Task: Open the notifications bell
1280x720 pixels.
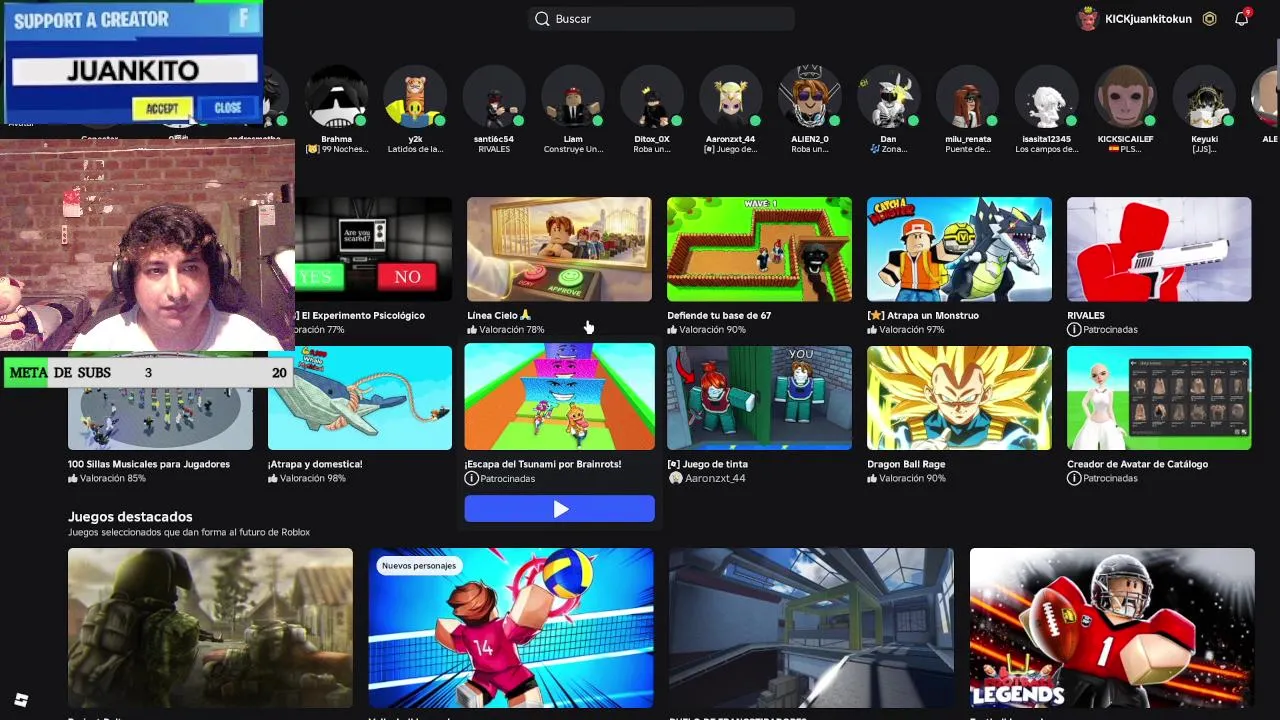Action: point(1242,19)
